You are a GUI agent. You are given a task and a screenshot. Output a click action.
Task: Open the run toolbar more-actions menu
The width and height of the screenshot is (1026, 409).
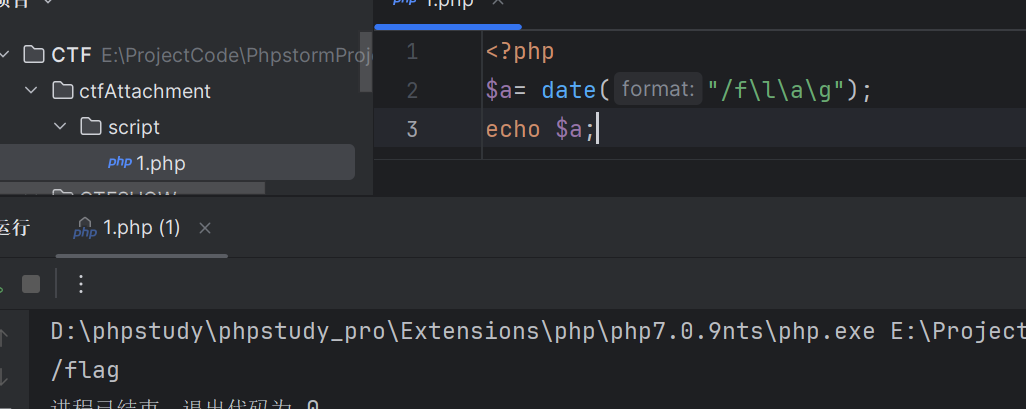tap(81, 284)
